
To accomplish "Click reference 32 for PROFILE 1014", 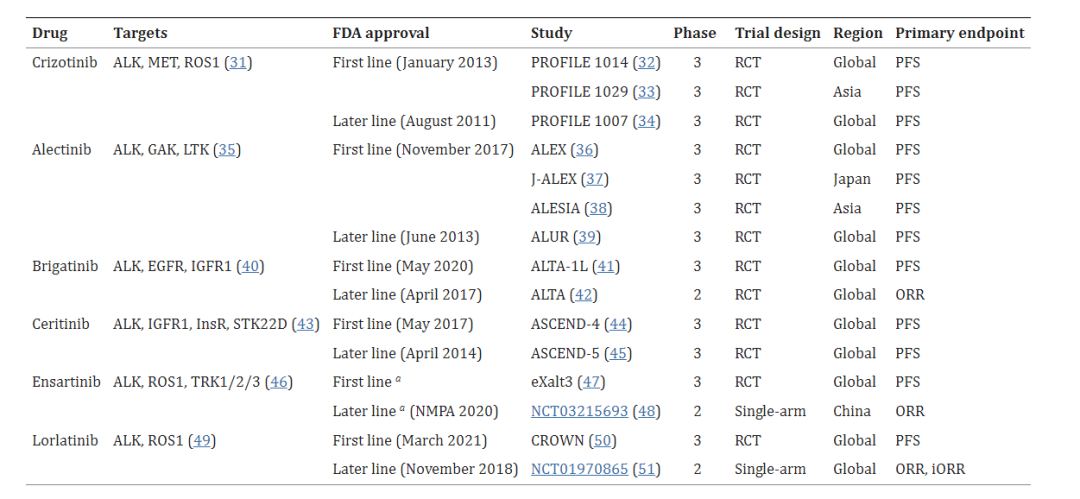I will click(x=647, y=62).
